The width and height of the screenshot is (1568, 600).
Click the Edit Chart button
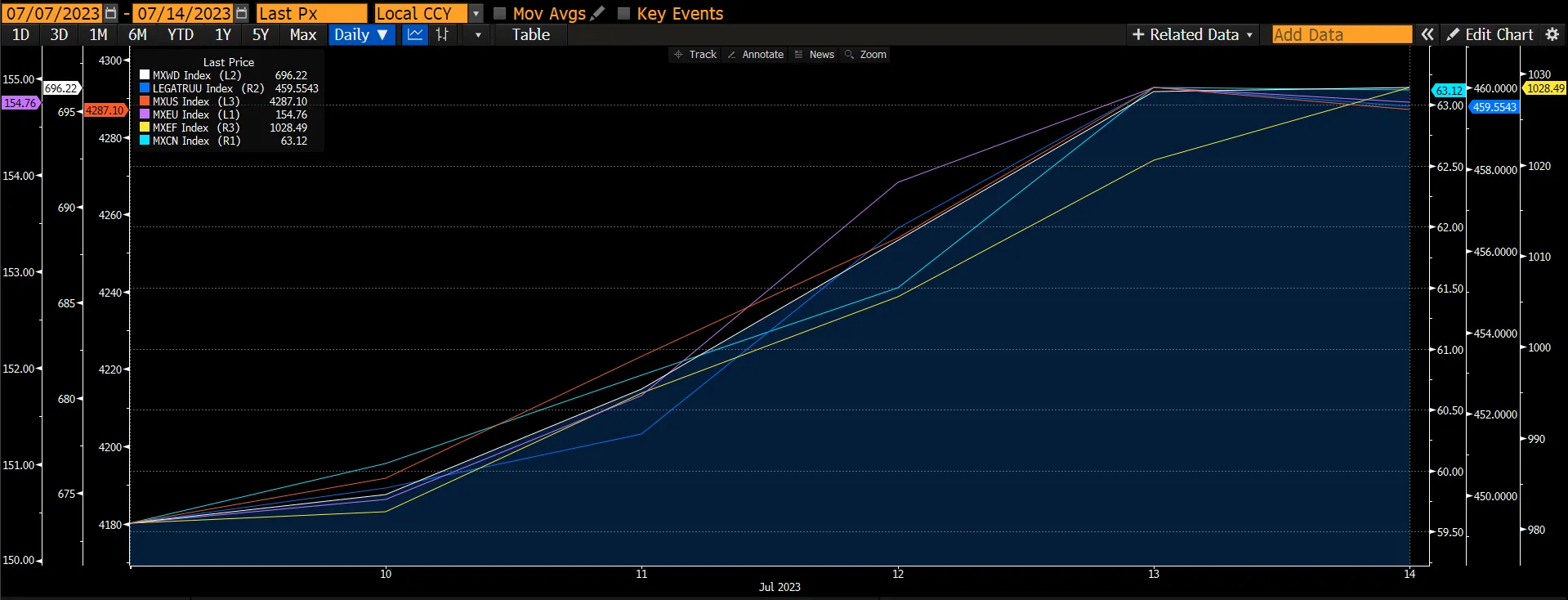(x=1490, y=34)
